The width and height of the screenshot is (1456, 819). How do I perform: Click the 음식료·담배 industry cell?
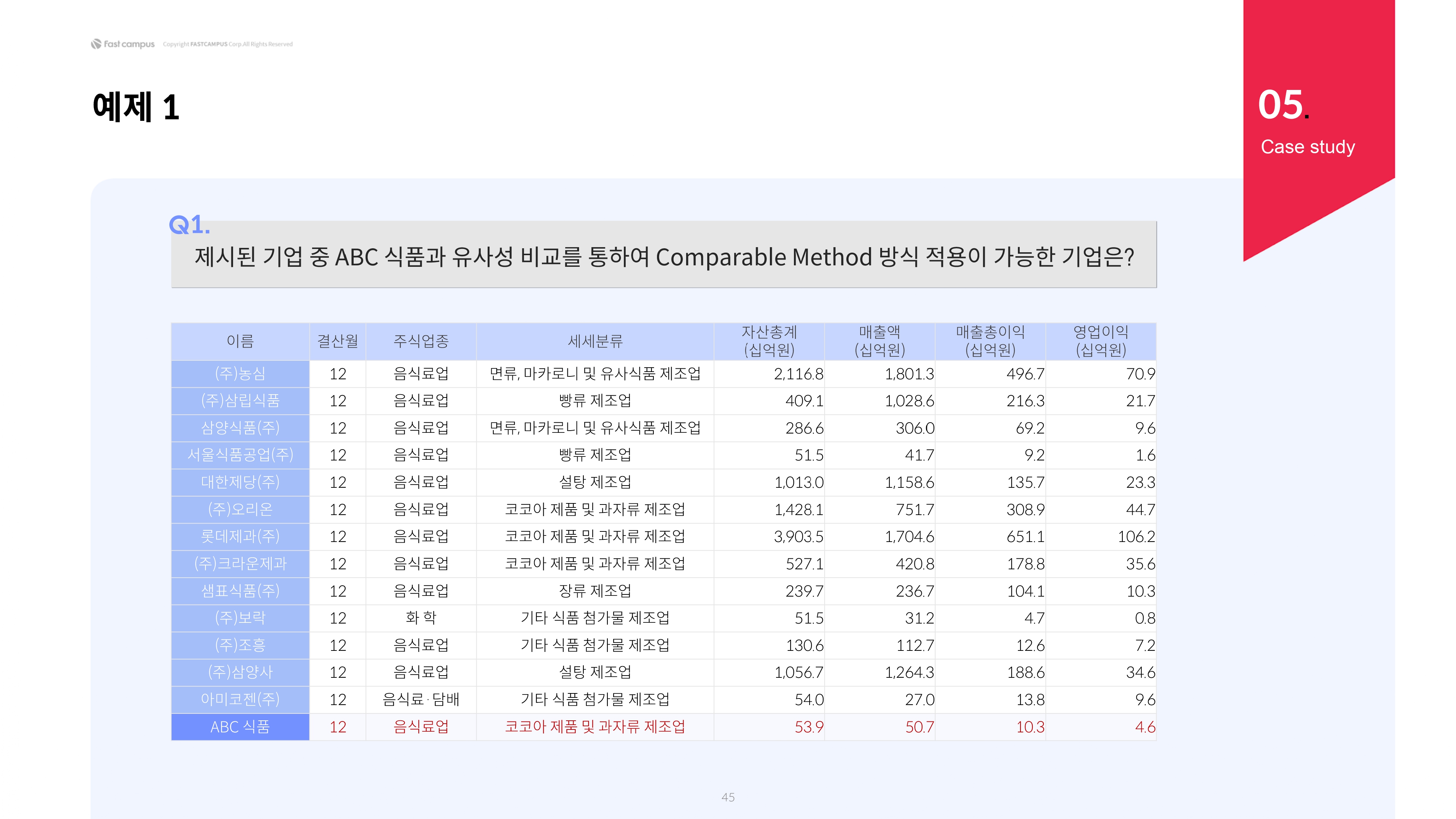pos(421,699)
